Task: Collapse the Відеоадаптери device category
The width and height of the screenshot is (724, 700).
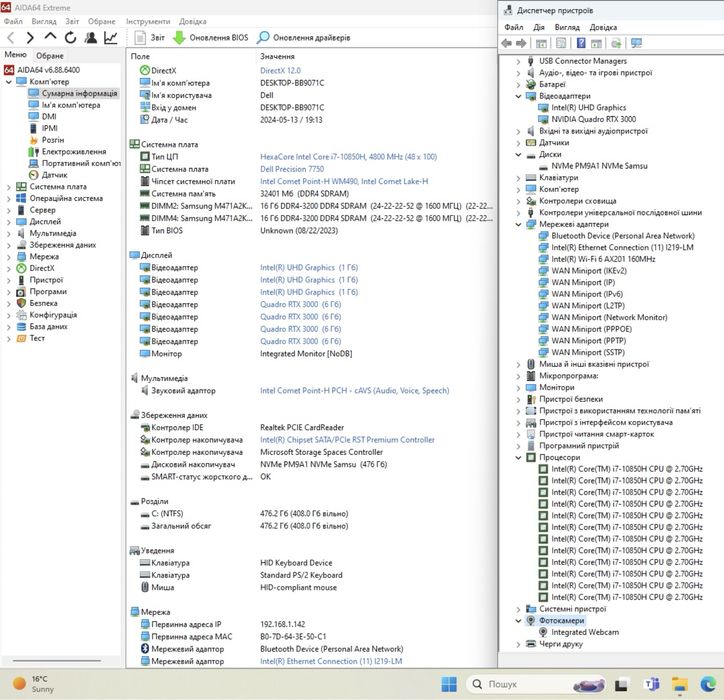Action: (518, 96)
